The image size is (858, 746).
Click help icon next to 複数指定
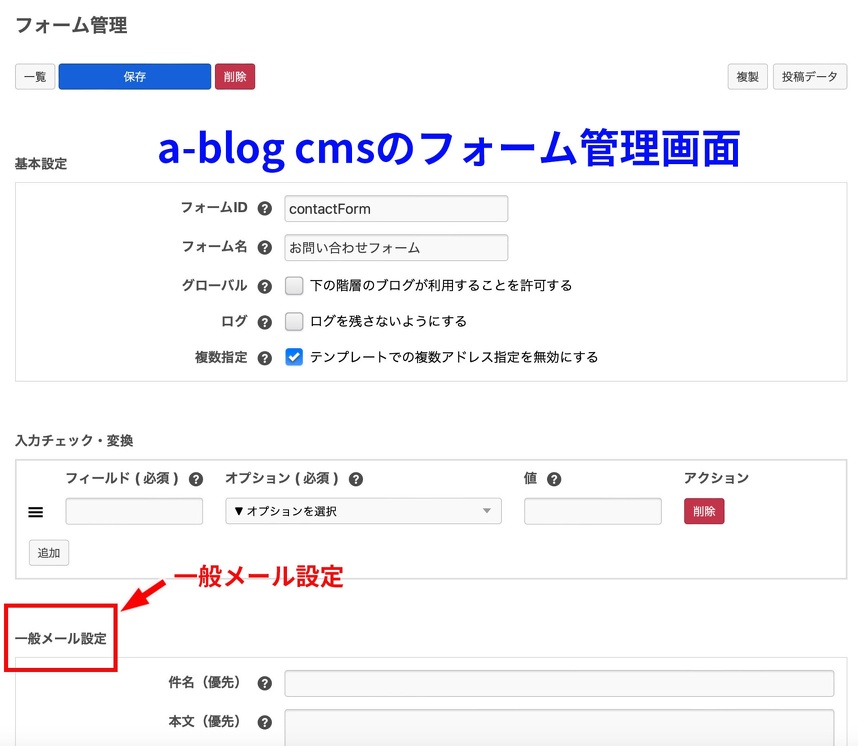click(x=265, y=358)
